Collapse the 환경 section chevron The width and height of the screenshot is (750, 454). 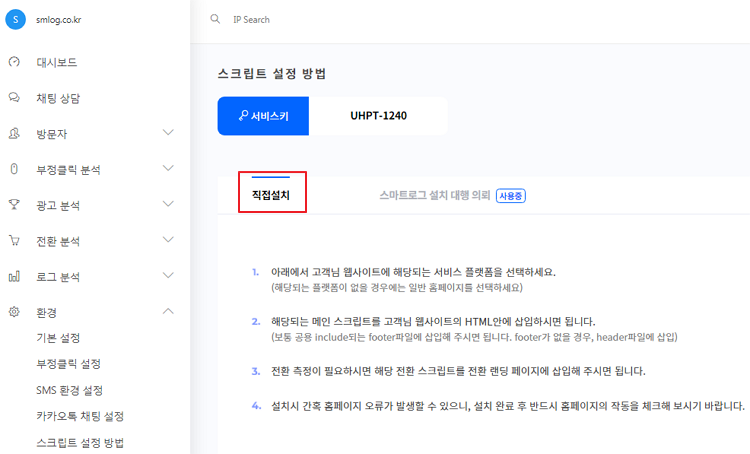pyautogui.click(x=168, y=311)
